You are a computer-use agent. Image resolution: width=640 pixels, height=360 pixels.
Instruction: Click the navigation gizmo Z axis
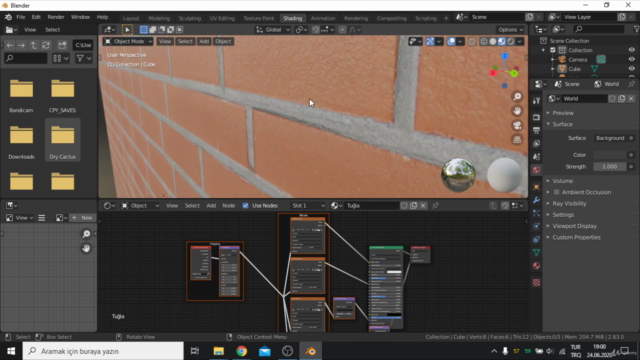point(505,56)
